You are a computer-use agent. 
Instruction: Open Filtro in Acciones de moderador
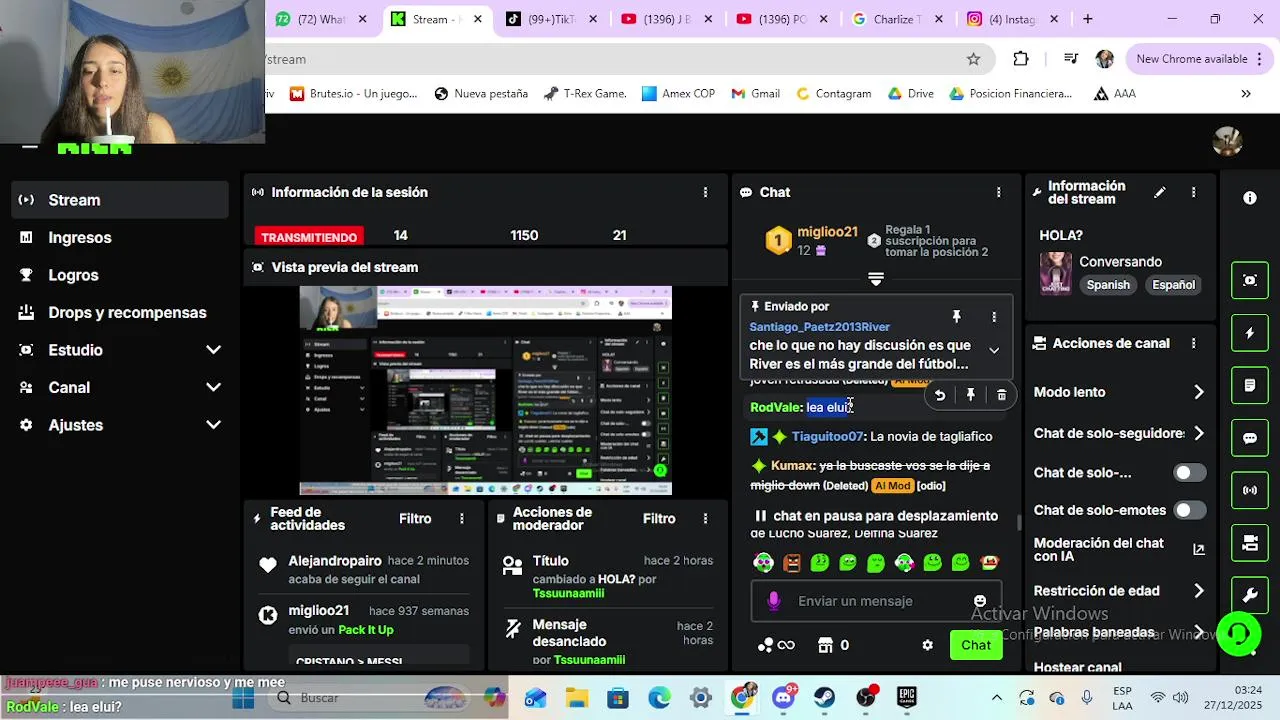point(659,519)
